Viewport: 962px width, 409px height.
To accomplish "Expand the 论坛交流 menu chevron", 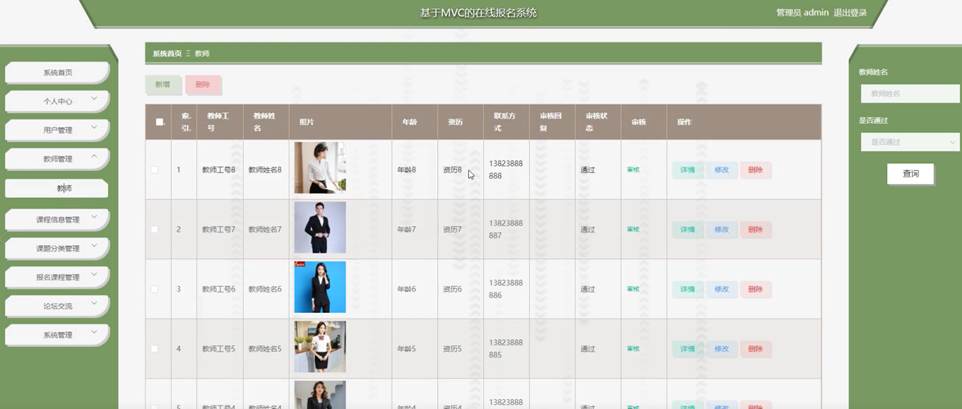I will [94, 303].
